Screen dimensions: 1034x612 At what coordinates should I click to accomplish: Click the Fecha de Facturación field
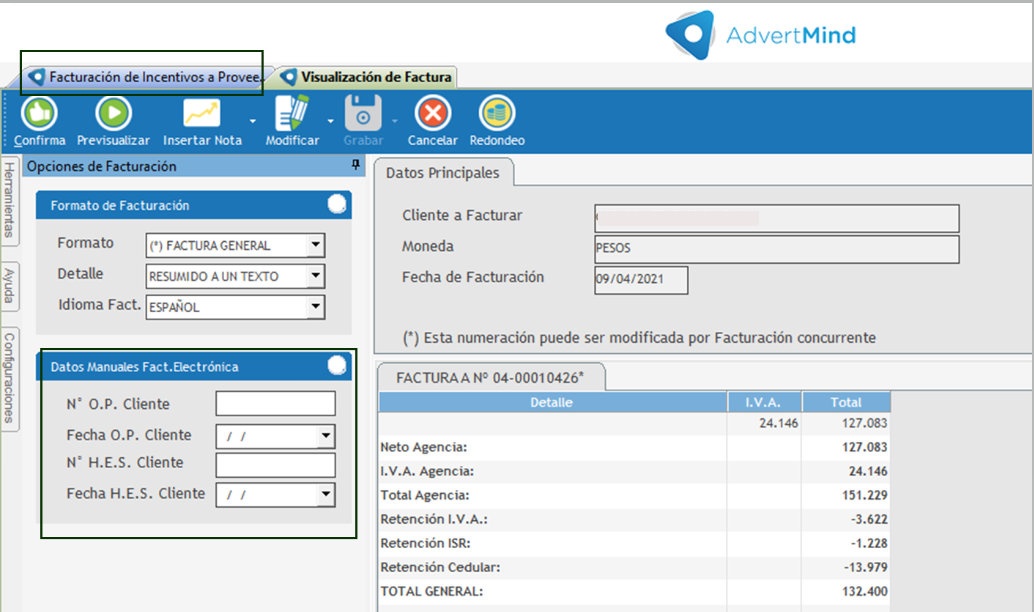coord(640,280)
